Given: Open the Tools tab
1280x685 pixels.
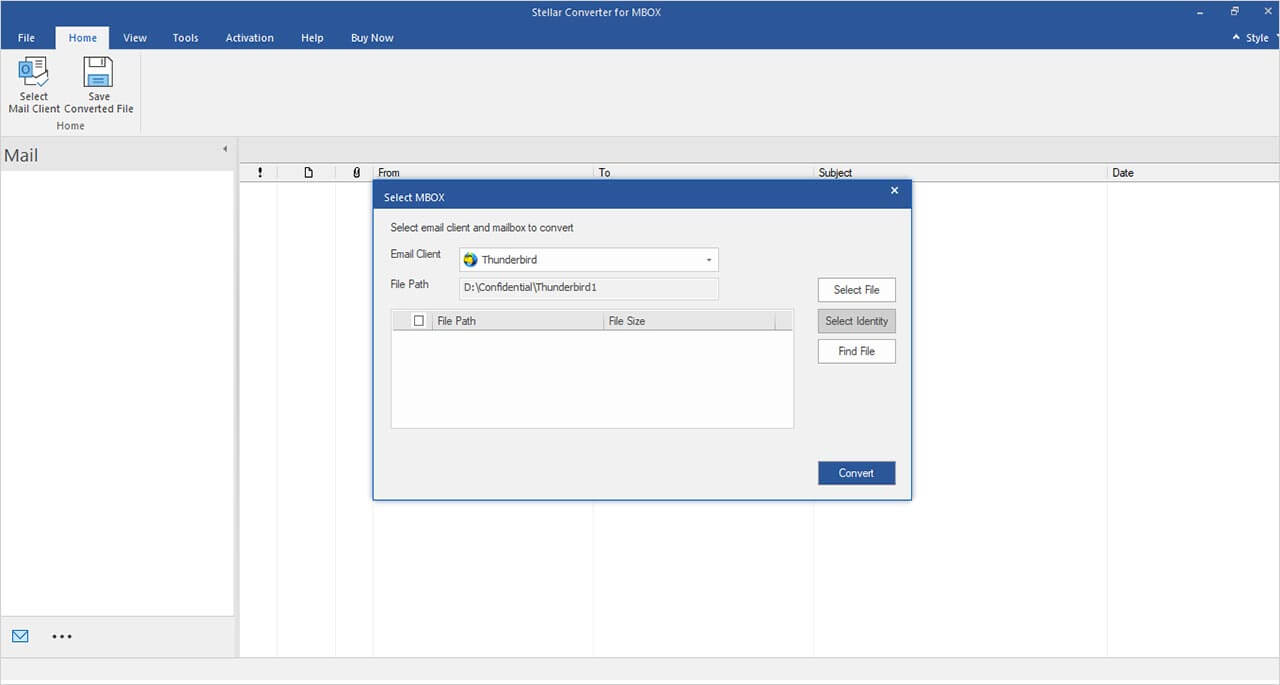Looking at the screenshot, I should (185, 38).
